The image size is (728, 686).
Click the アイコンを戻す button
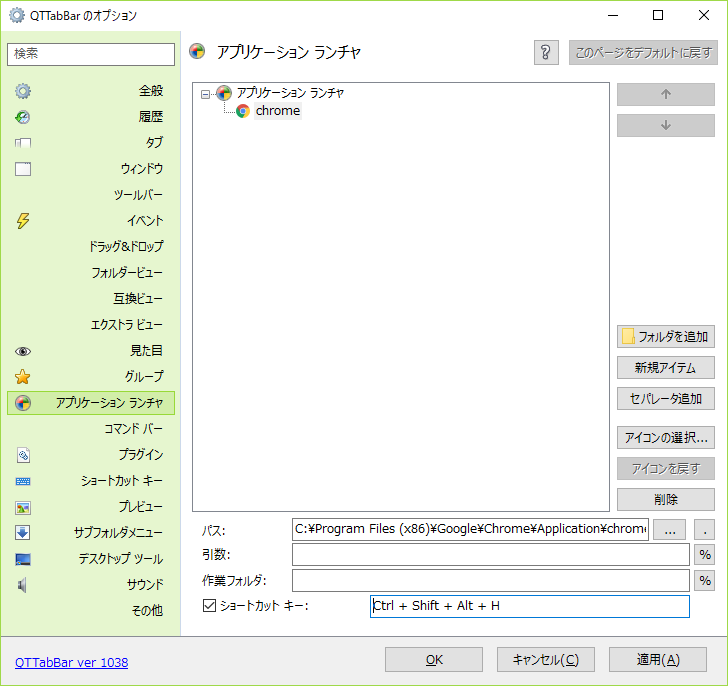click(665, 469)
